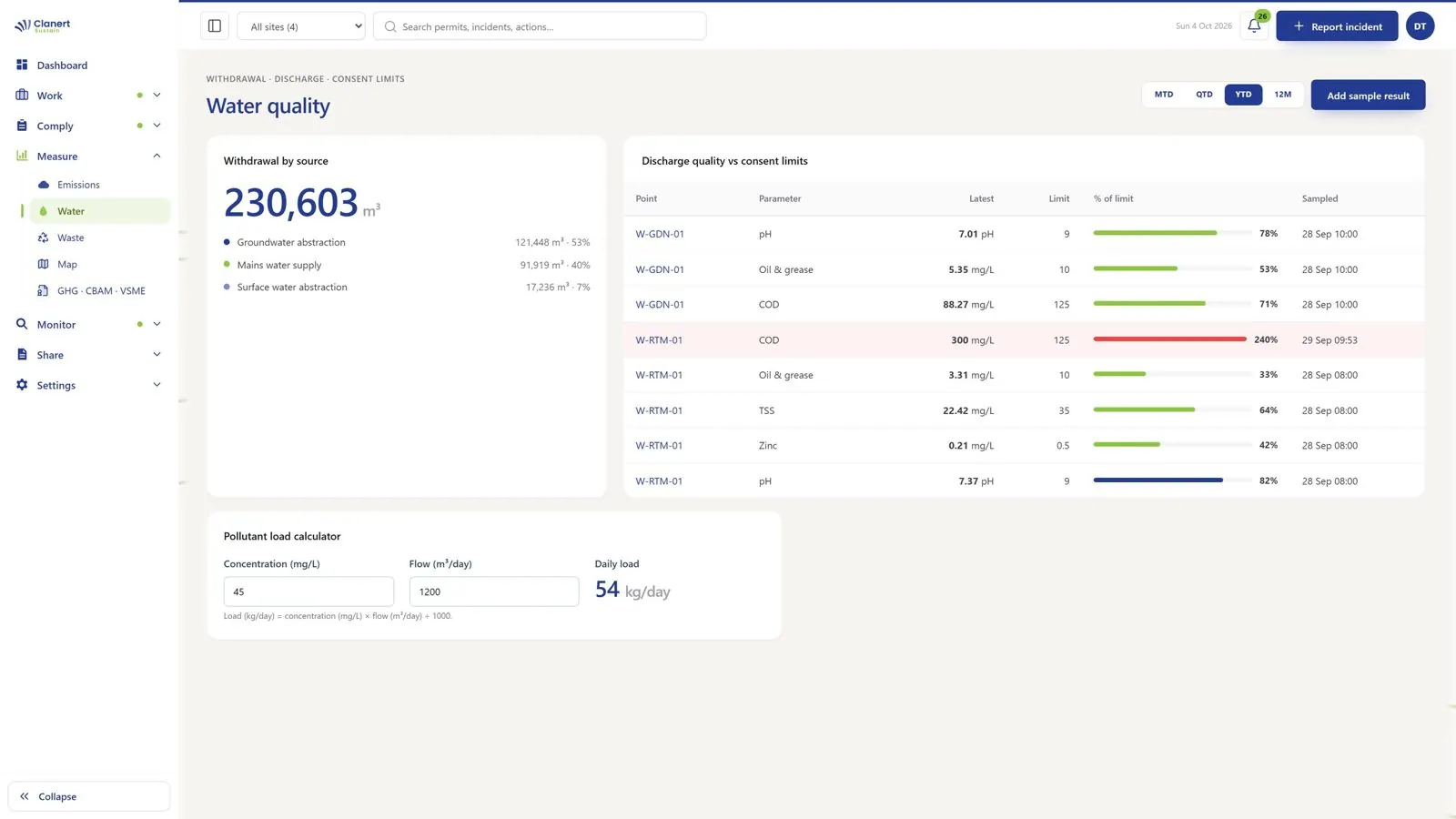Click the 82% blue pH limit bar
Viewport: 1456px width, 819px height.
1158,480
